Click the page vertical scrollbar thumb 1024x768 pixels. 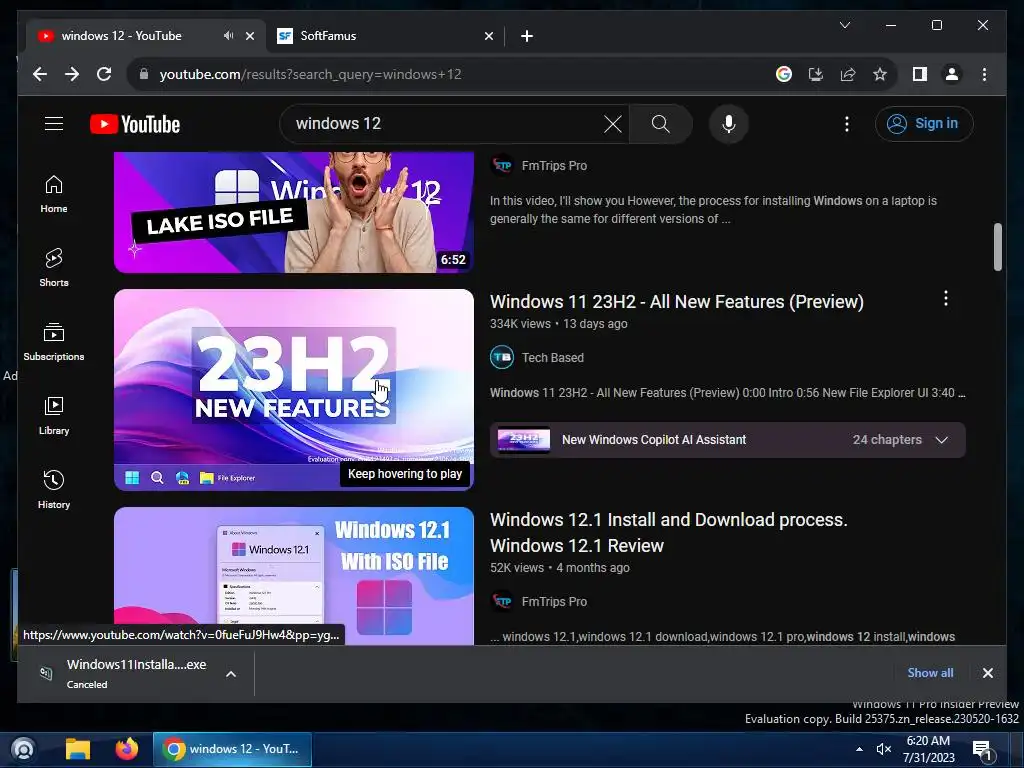997,247
